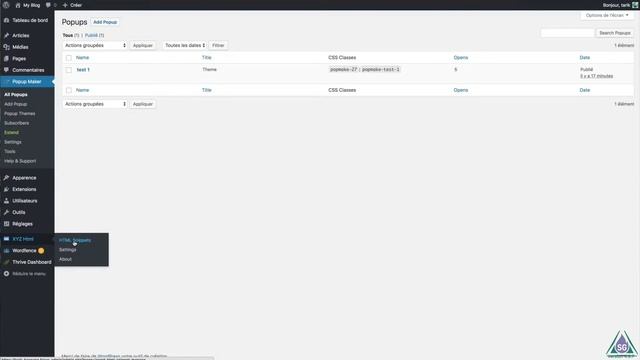Select Settings in XYZ Html flyout
This screenshot has width=640, height=360.
(68, 249)
